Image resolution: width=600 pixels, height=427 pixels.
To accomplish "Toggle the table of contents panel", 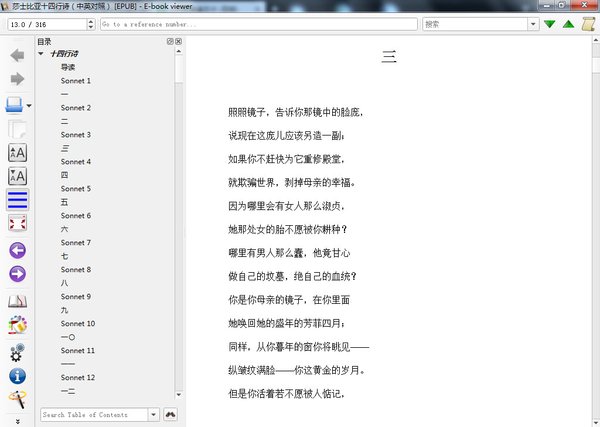I will click(17, 200).
